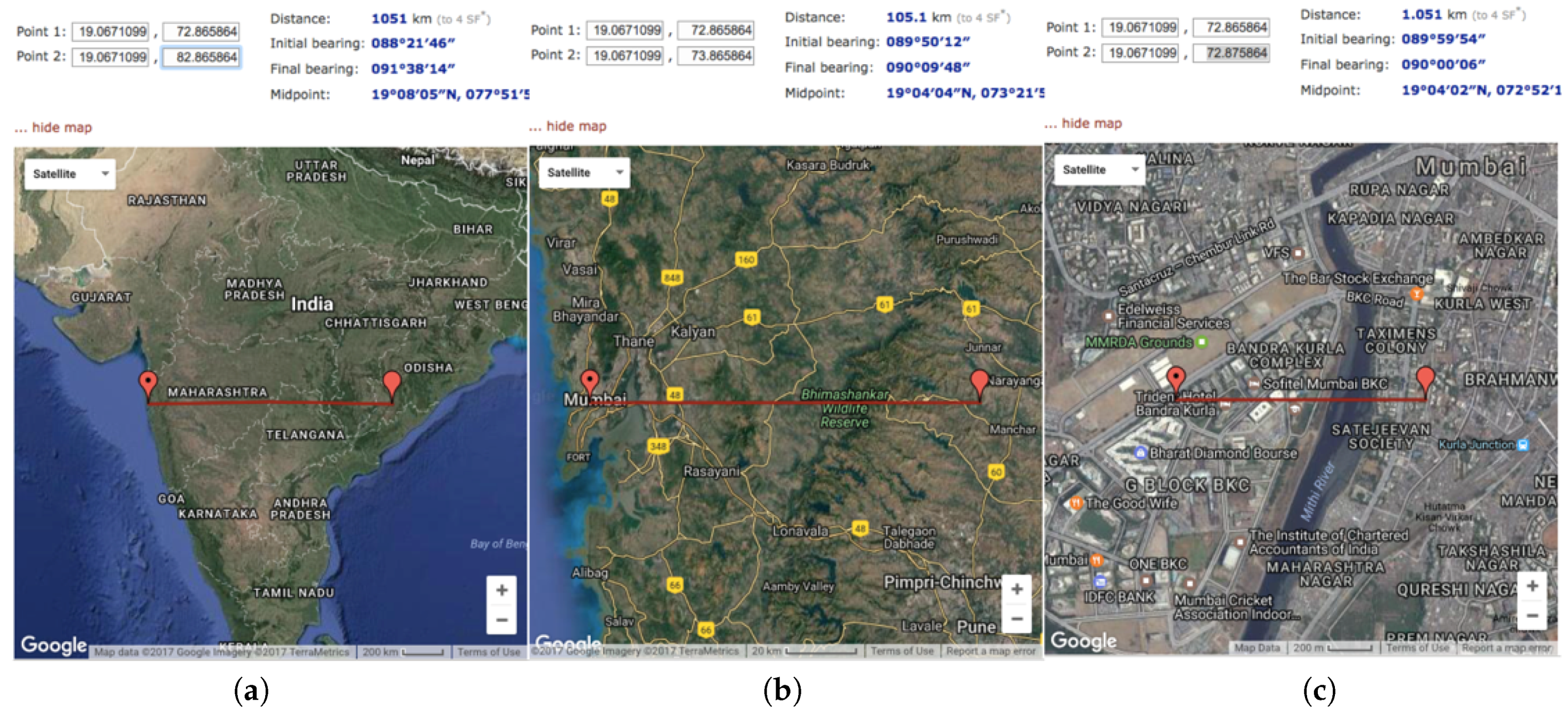
Task: Open the Satellite map type dropdown in map (c)
Action: click(1099, 170)
